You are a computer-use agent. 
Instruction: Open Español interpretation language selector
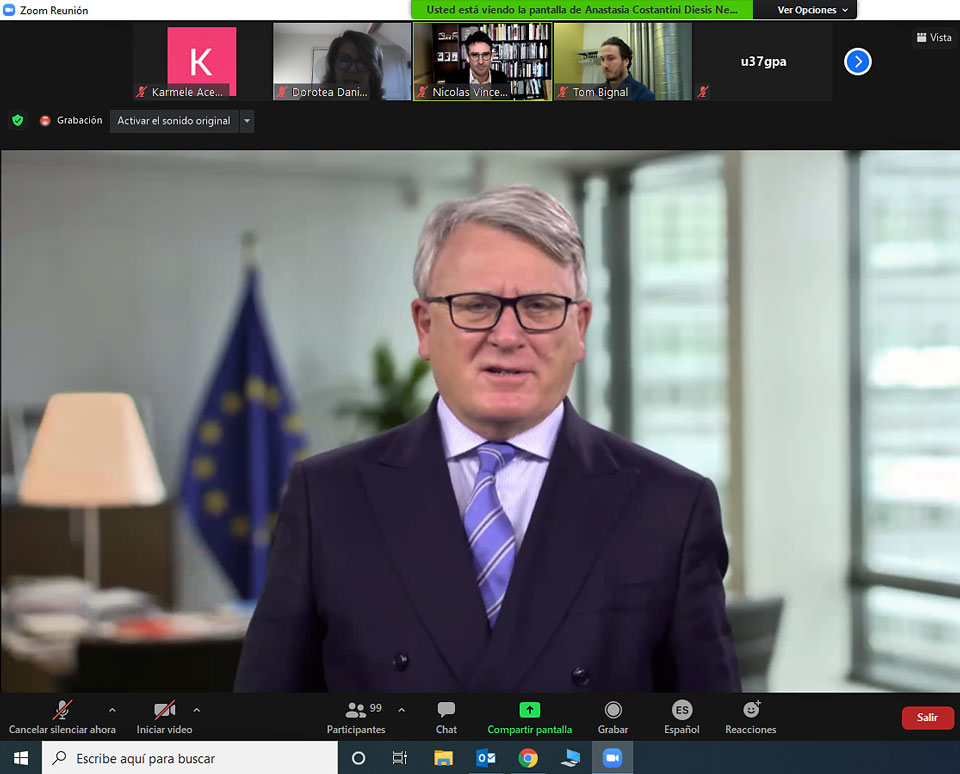pyautogui.click(x=681, y=716)
